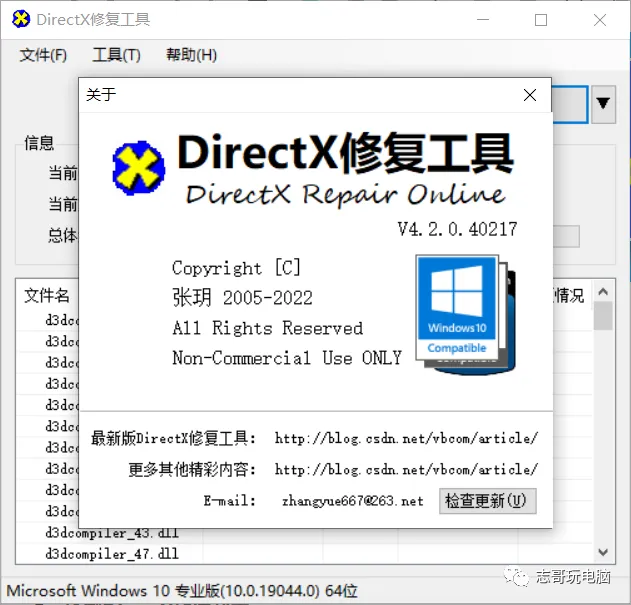This screenshot has height=605, width=631.
Task: Click the file list scrollbar up arrow
Action: [x=603, y=292]
